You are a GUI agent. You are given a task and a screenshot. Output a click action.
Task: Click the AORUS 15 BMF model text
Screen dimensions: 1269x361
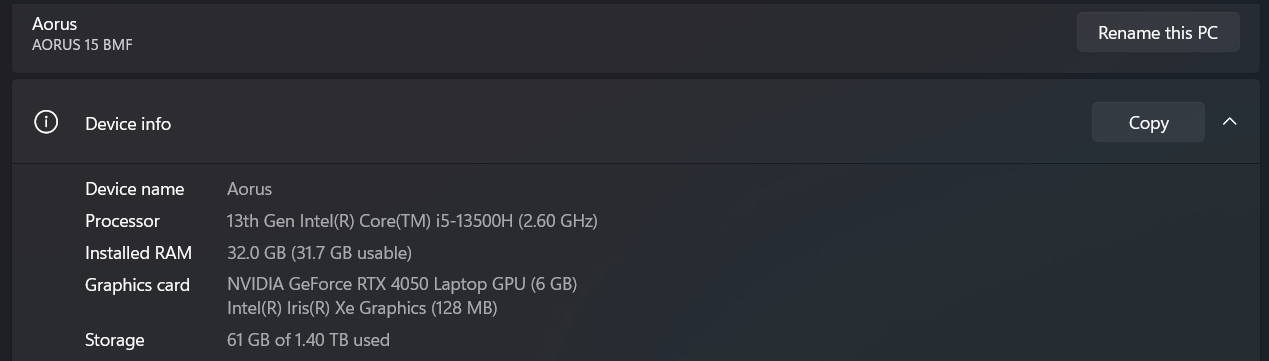click(82, 45)
